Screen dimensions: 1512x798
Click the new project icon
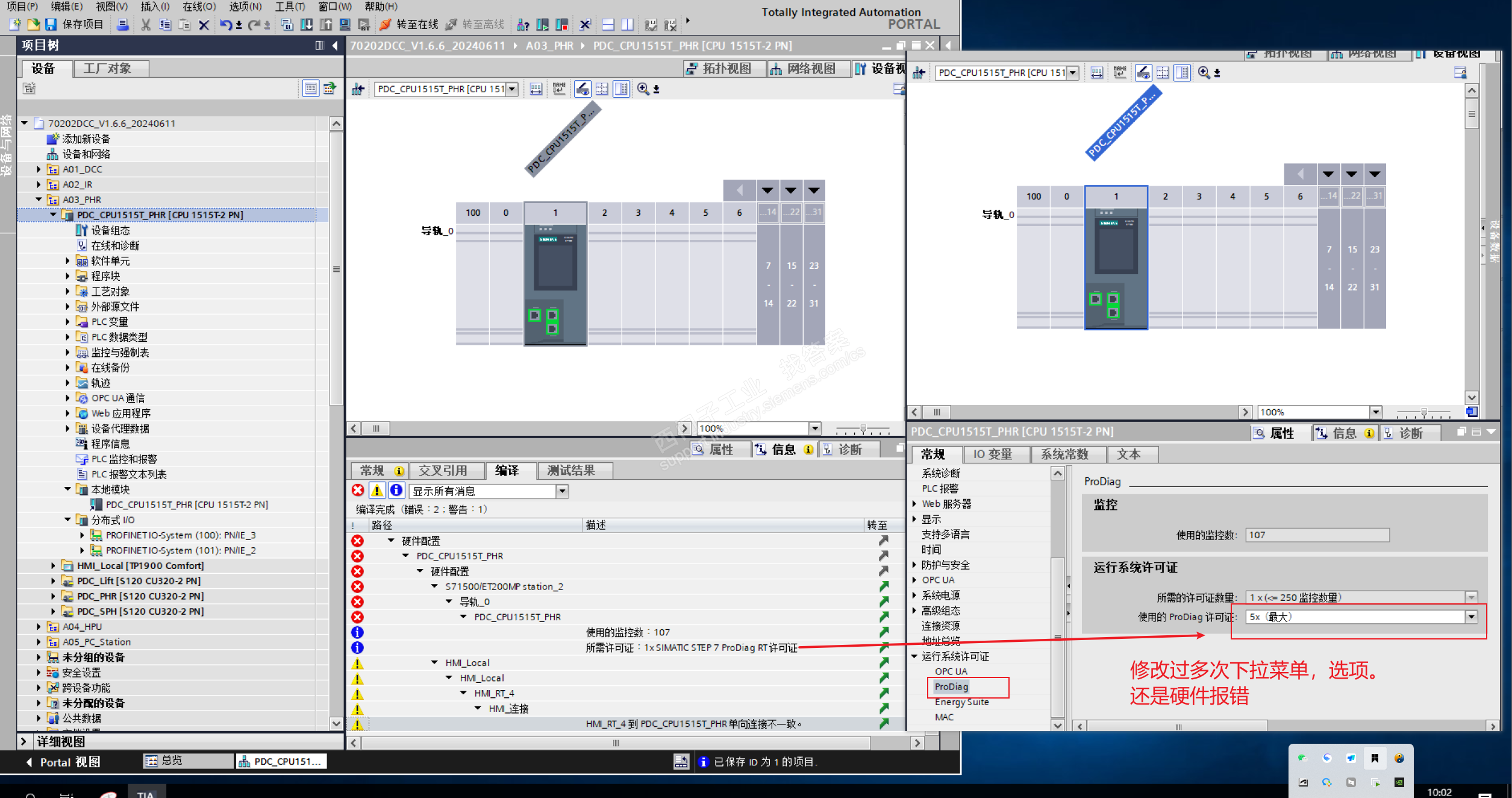pos(15,24)
